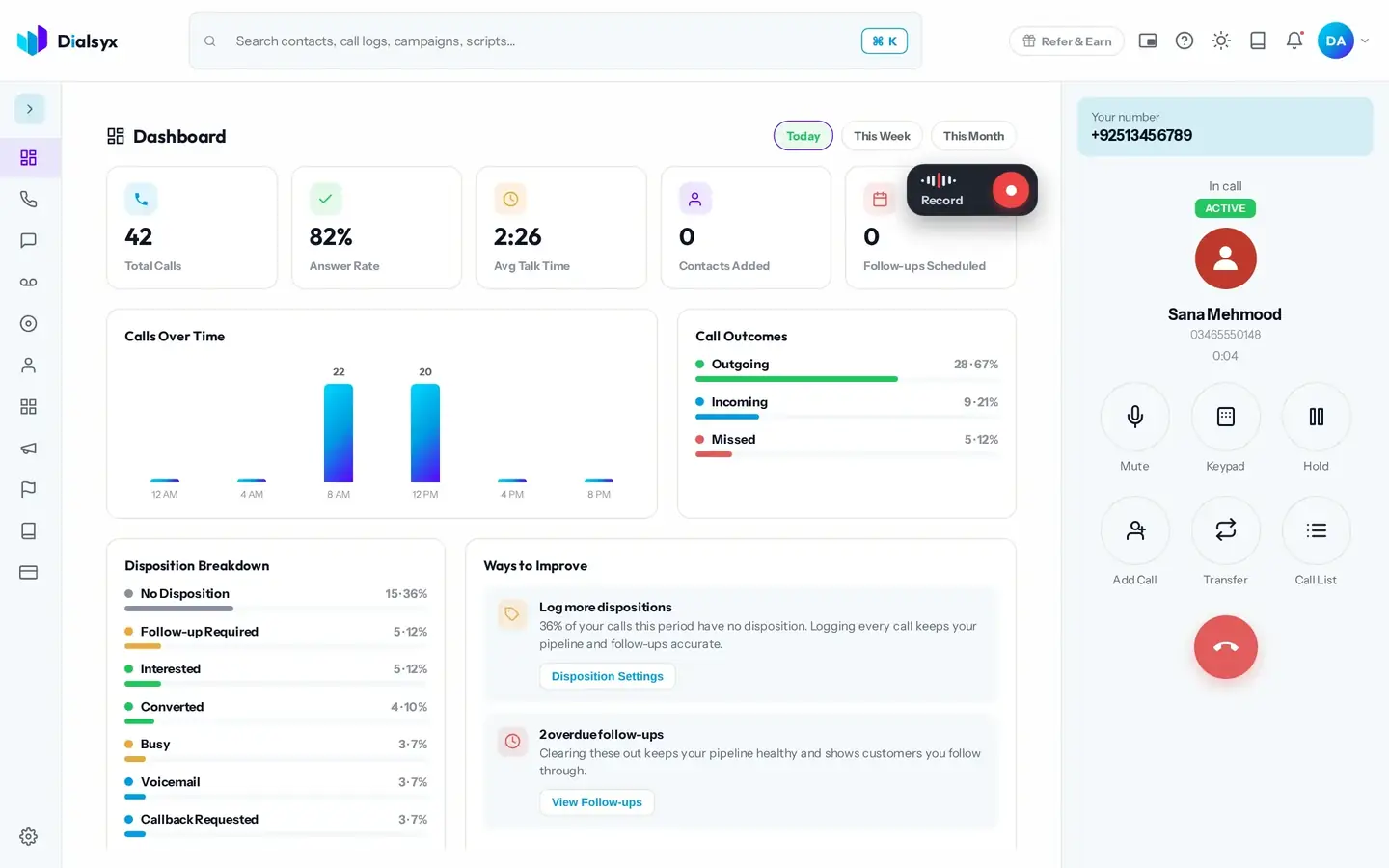
Task: Expand the left sidebar with chevron button
Action: tap(29, 109)
